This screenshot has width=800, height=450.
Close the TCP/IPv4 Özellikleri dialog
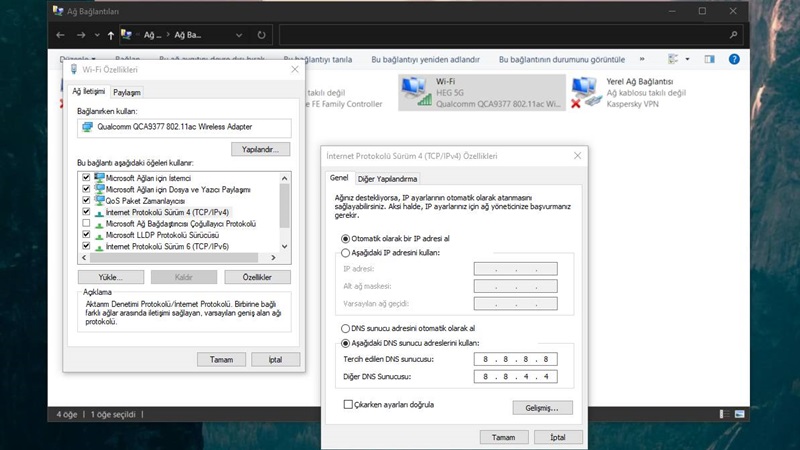[x=577, y=156]
